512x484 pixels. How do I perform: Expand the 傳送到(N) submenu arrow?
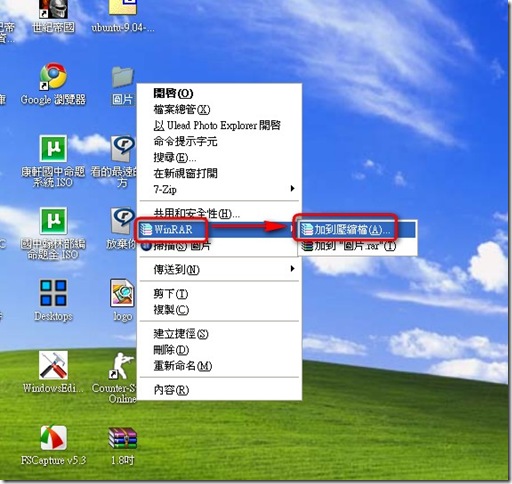[292, 269]
